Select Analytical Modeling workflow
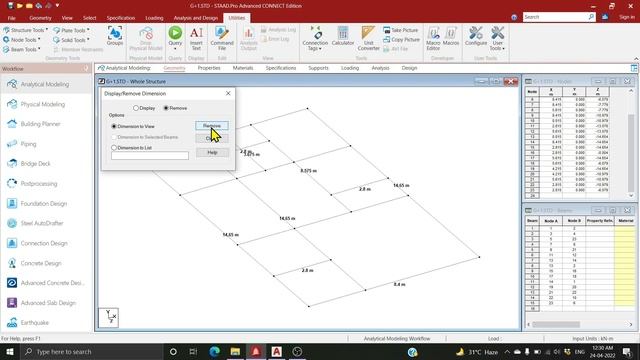The image size is (640, 360). tap(46, 84)
